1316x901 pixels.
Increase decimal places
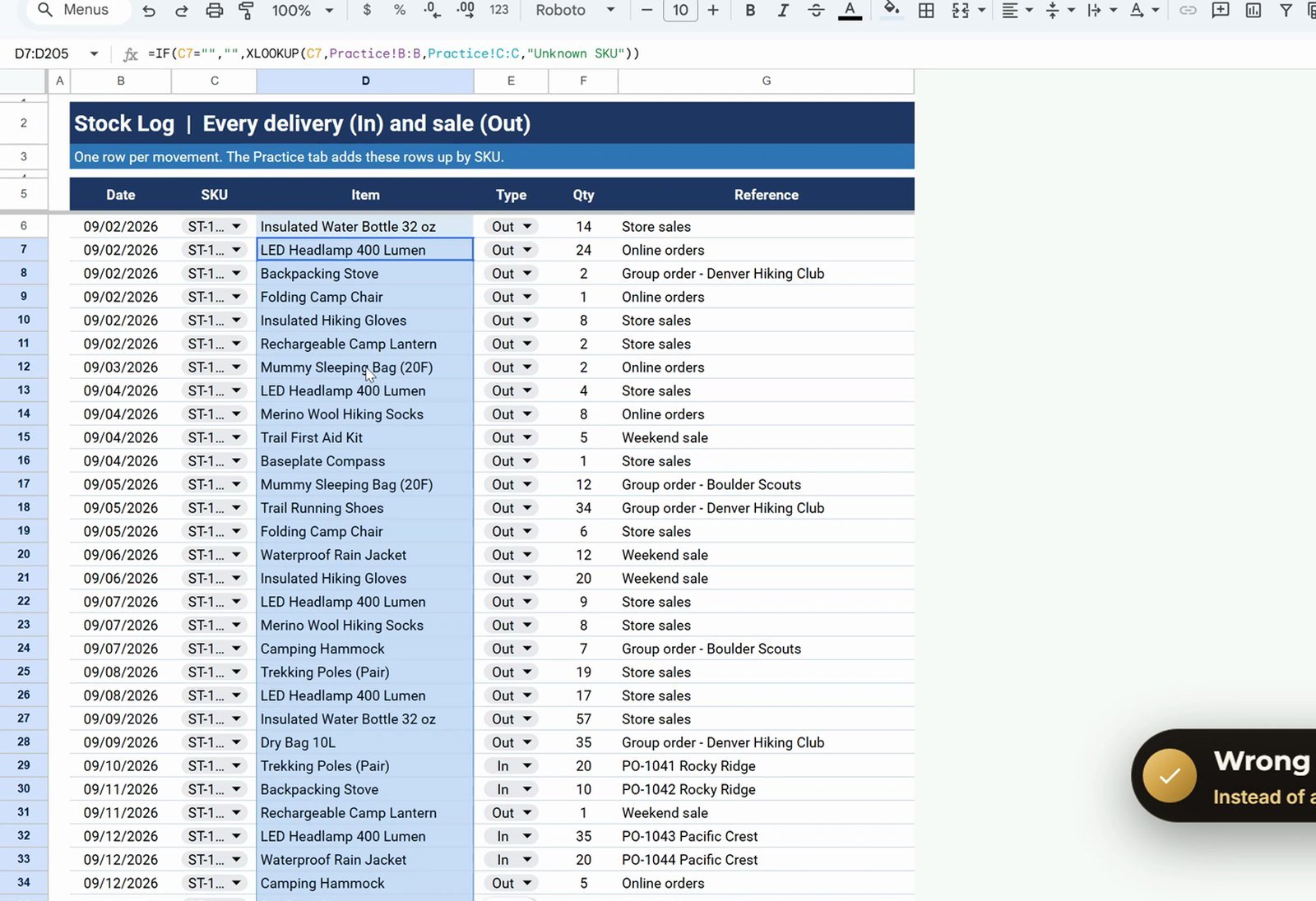coord(466,10)
